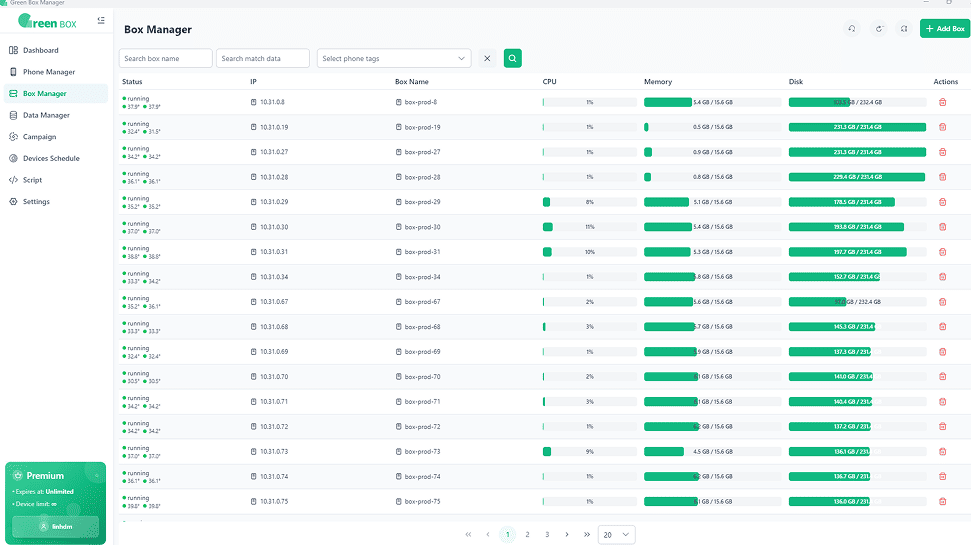This screenshot has width=971, height=545.
Task: Focus the Search box name field
Action: coord(165,58)
